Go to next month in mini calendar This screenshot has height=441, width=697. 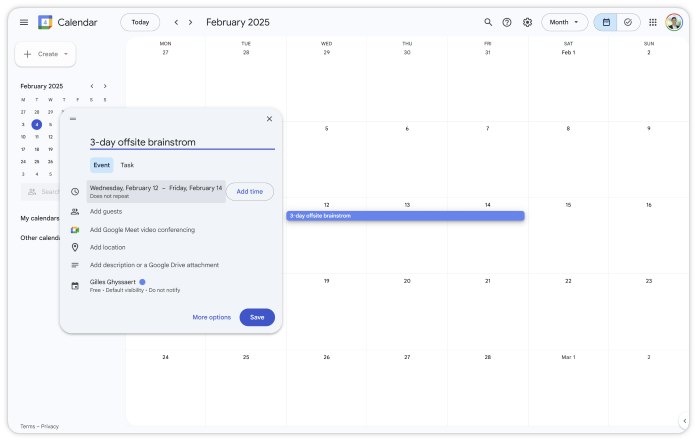pyautogui.click(x=105, y=86)
